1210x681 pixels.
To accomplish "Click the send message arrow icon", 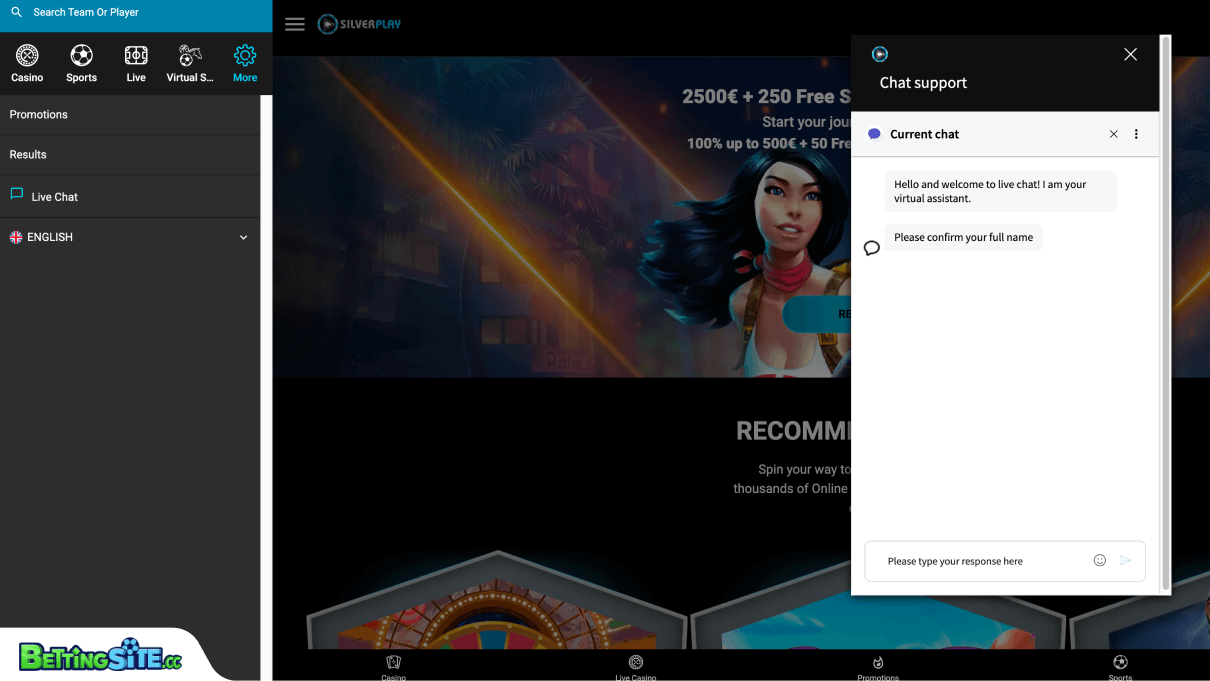I will [x=1125, y=561].
